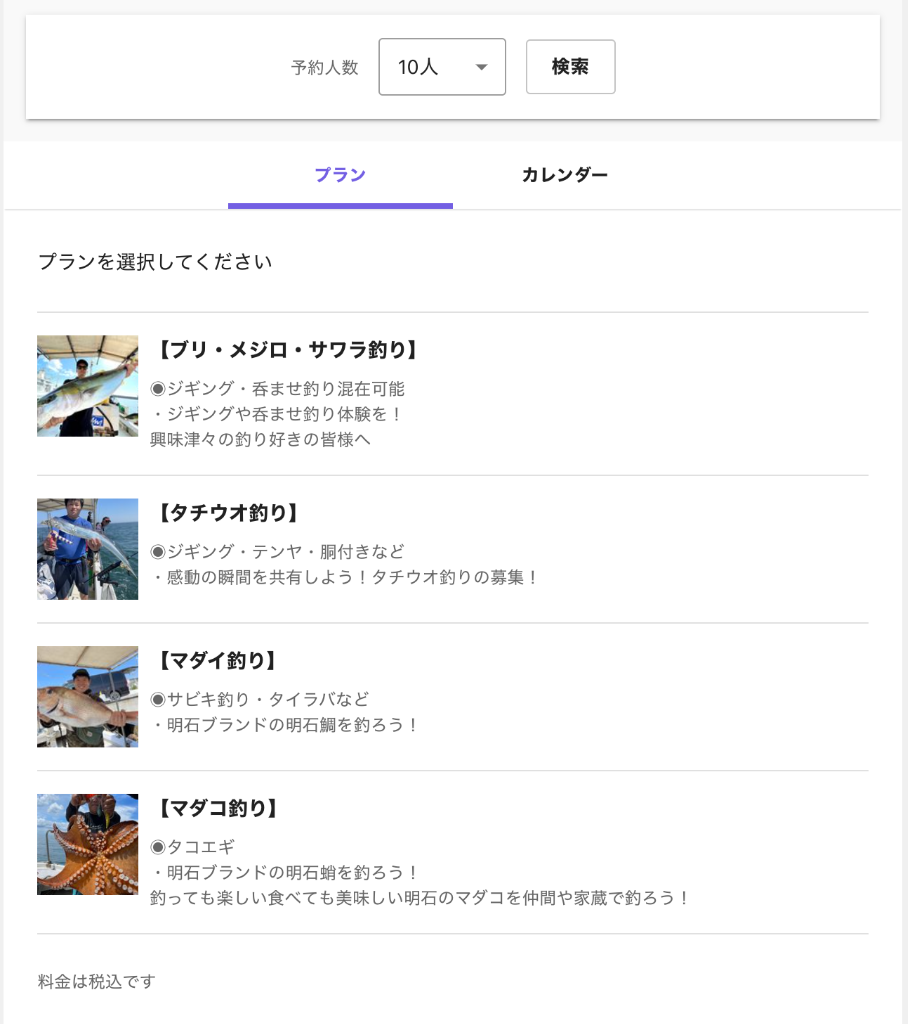Switch to the カレンダー tab
The height and width of the screenshot is (1024, 908).
[564, 176]
